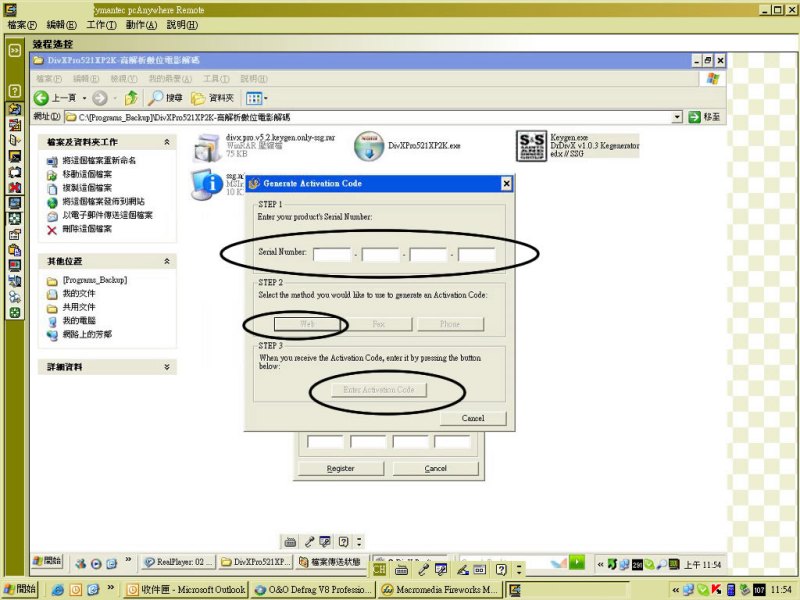
Task: Click the second Serial Number input box
Action: click(380, 254)
